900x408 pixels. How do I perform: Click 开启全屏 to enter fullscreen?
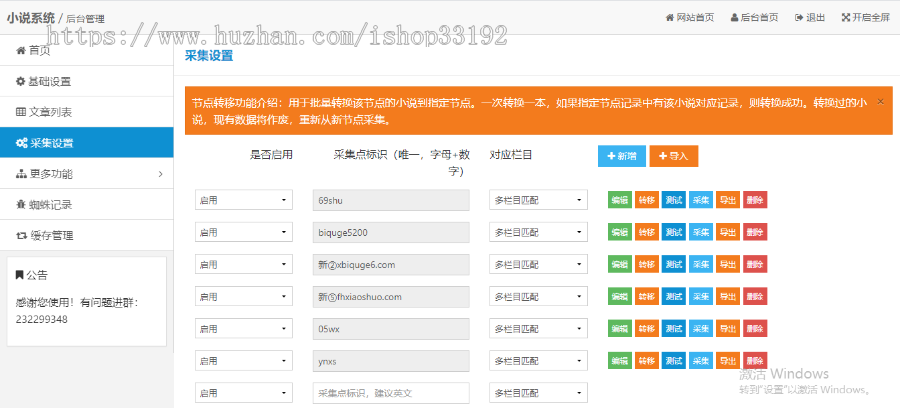pyautogui.click(x=866, y=17)
